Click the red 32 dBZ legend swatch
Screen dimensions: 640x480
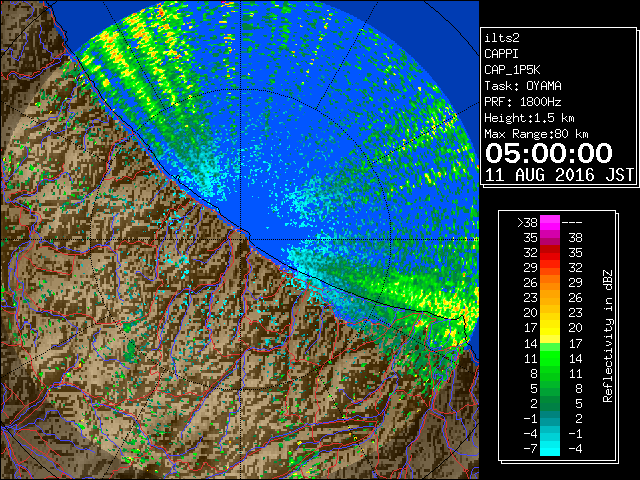click(550, 253)
